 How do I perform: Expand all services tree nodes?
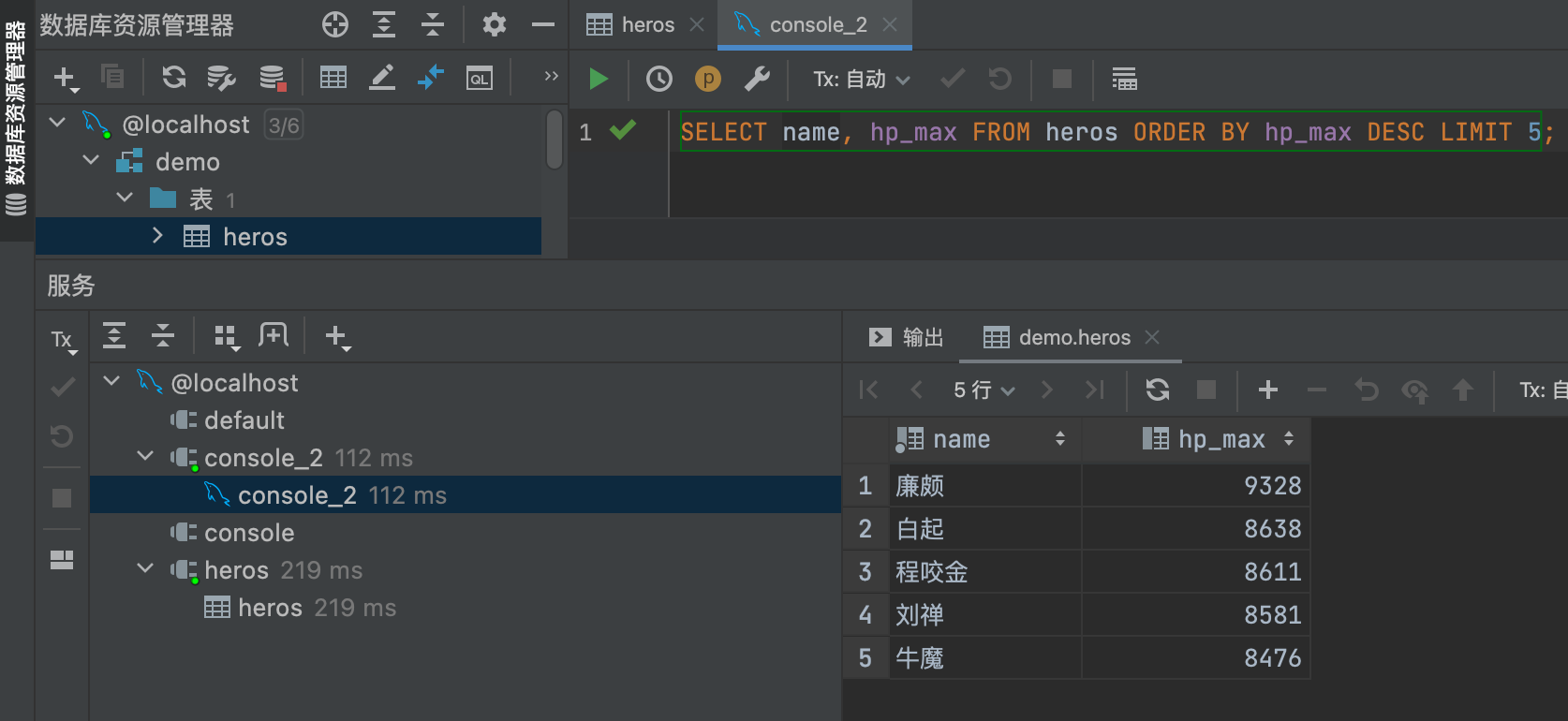114,335
